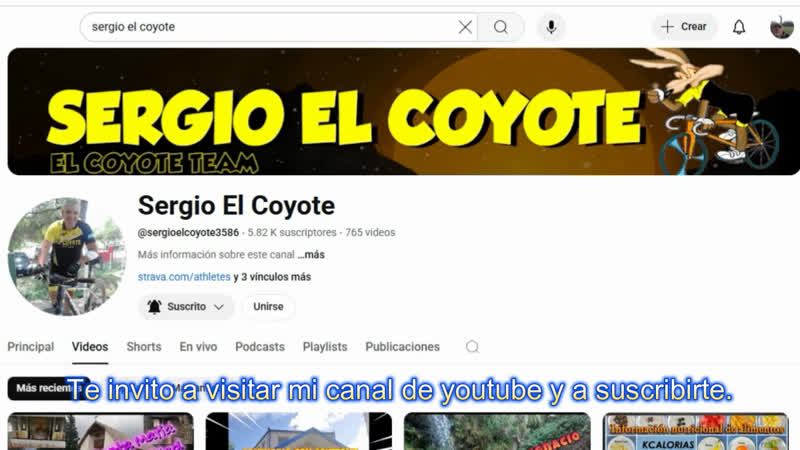Open the KCALORIAS video thumbnail
Viewport: 800px width, 450px height.
coord(694,432)
